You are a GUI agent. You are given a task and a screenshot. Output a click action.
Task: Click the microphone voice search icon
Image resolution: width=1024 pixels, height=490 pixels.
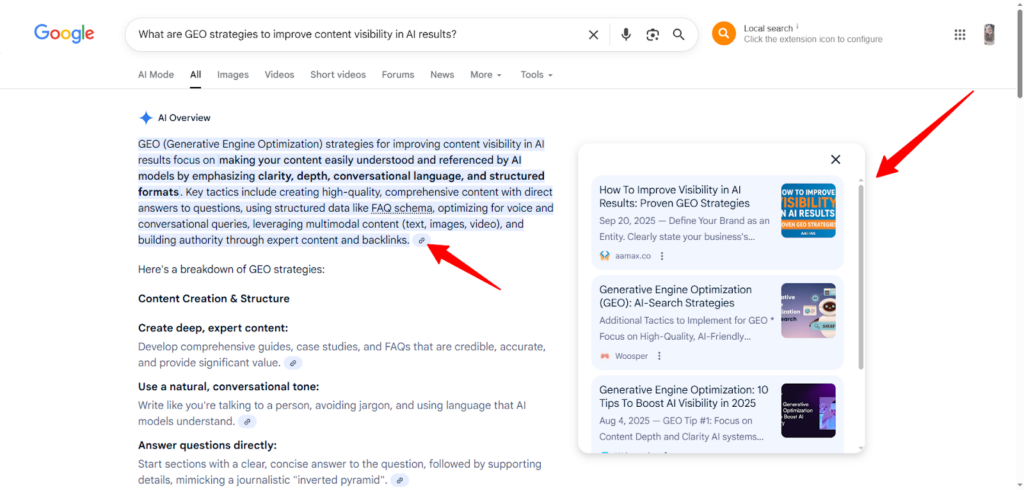pos(626,35)
